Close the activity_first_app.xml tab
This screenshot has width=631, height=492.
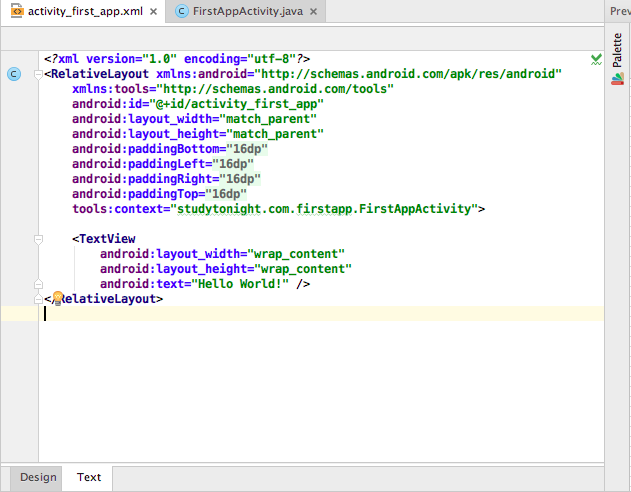pyautogui.click(x=153, y=12)
